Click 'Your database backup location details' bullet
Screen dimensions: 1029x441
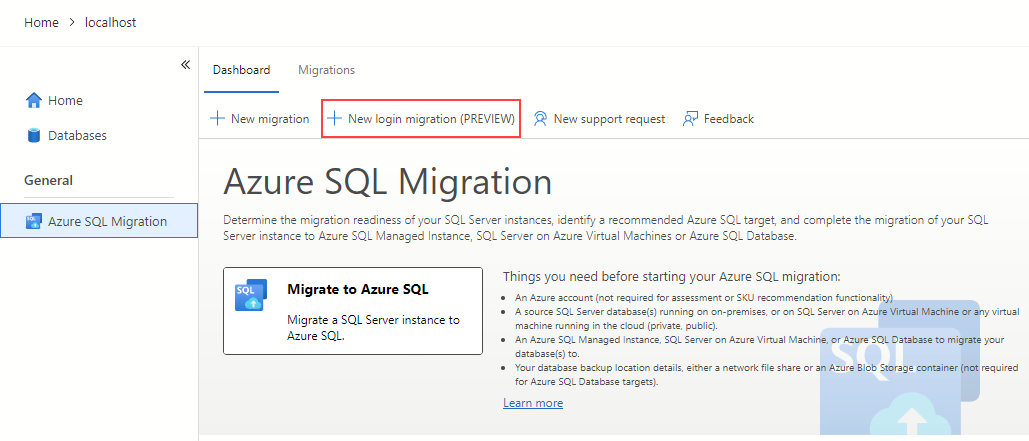[766, 374]
